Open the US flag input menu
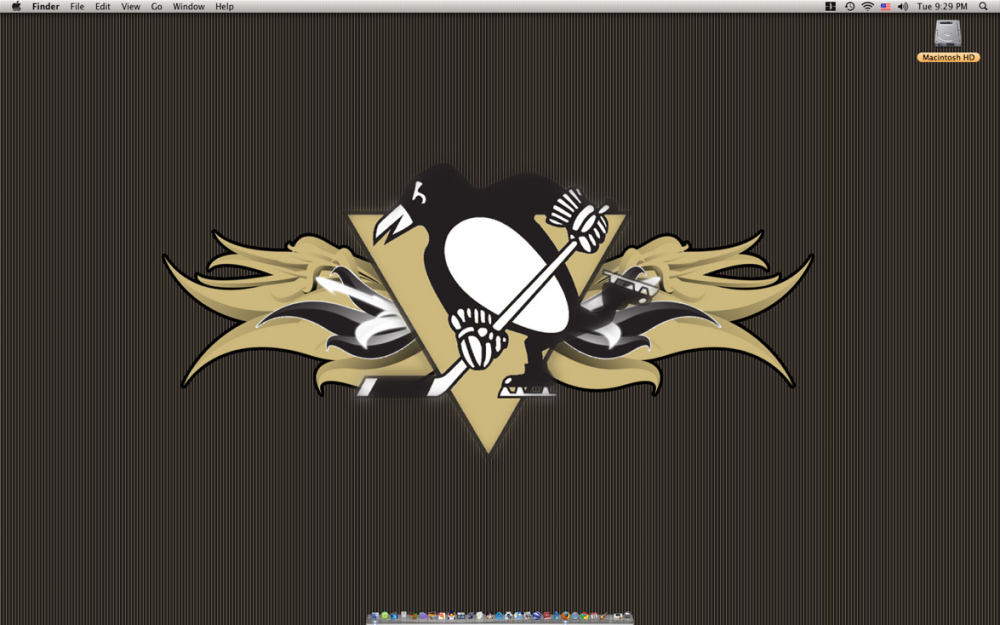This screenshot has width=1000, height=625. click(885, 6)
